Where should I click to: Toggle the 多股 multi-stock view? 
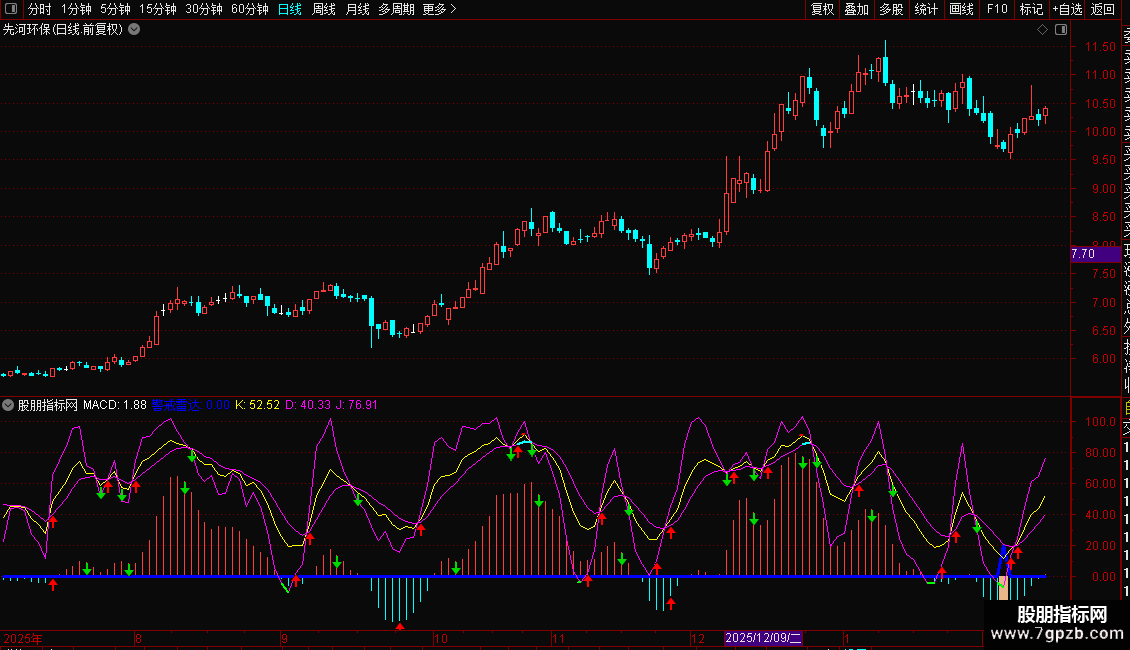point(891,9)
